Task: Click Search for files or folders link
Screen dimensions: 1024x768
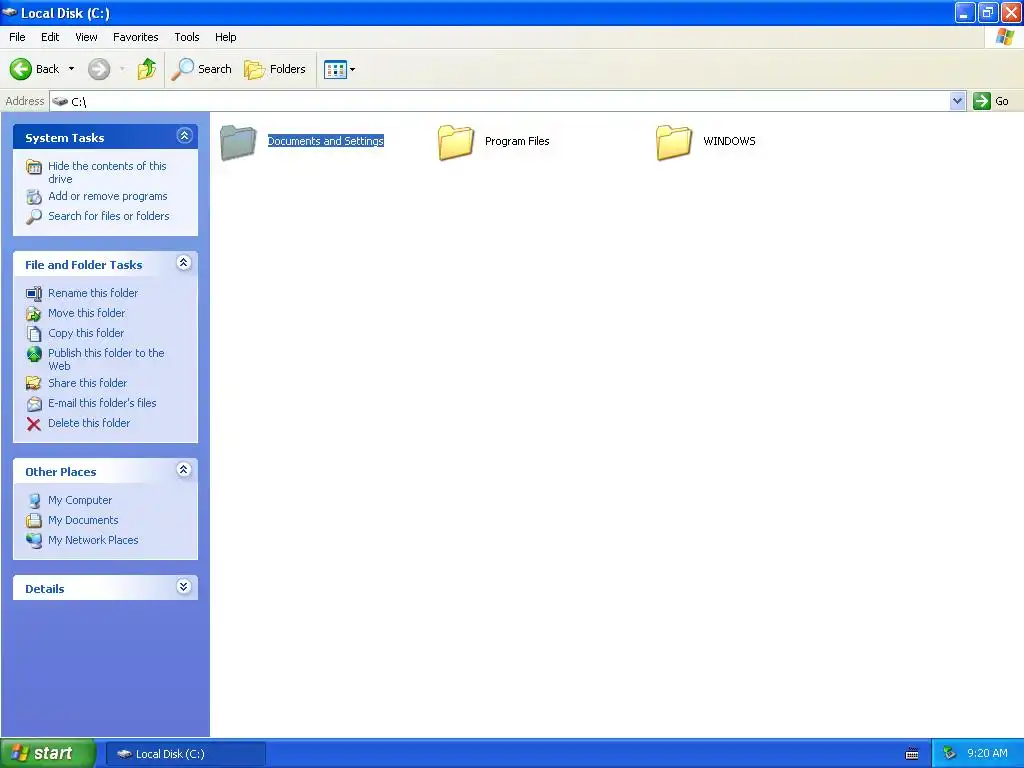Action: [108, 216]
